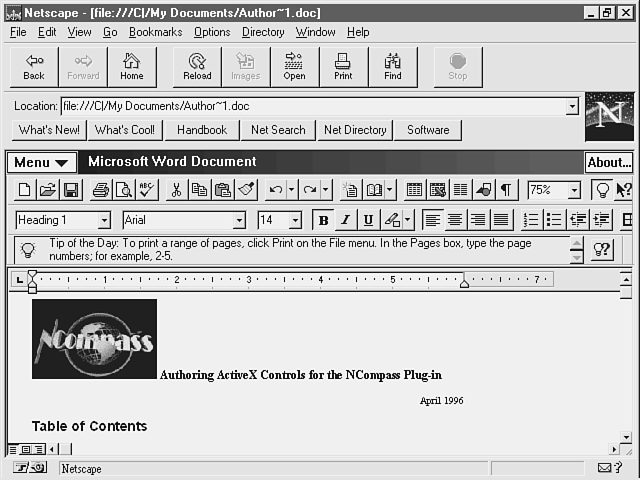Expand the highlight color dropdown arrow
Image resolution: width=640 pixels, height=480 pixels.
[x=408, y=220]
